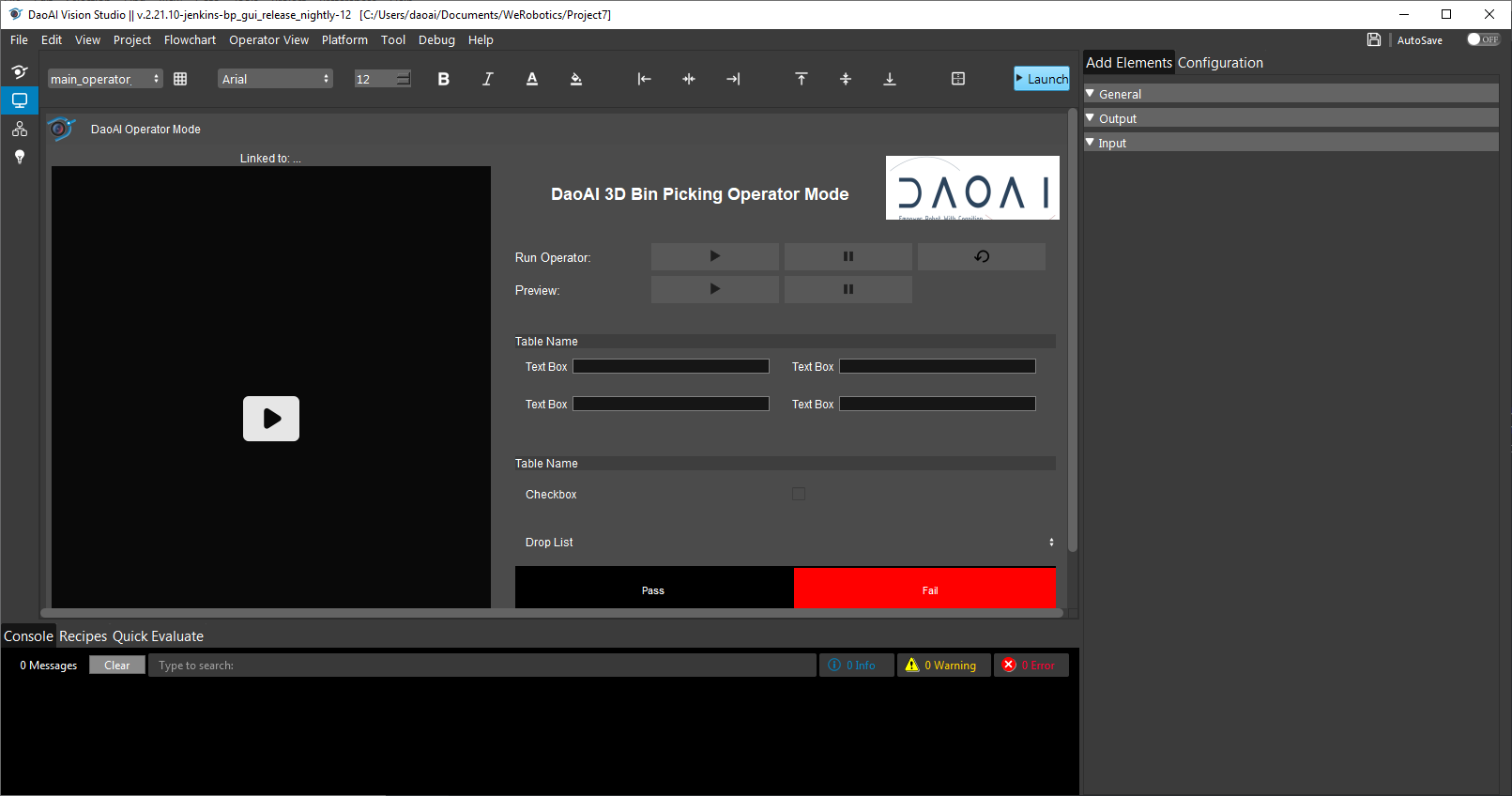Open the Flowchart menu

coord(190,39)
